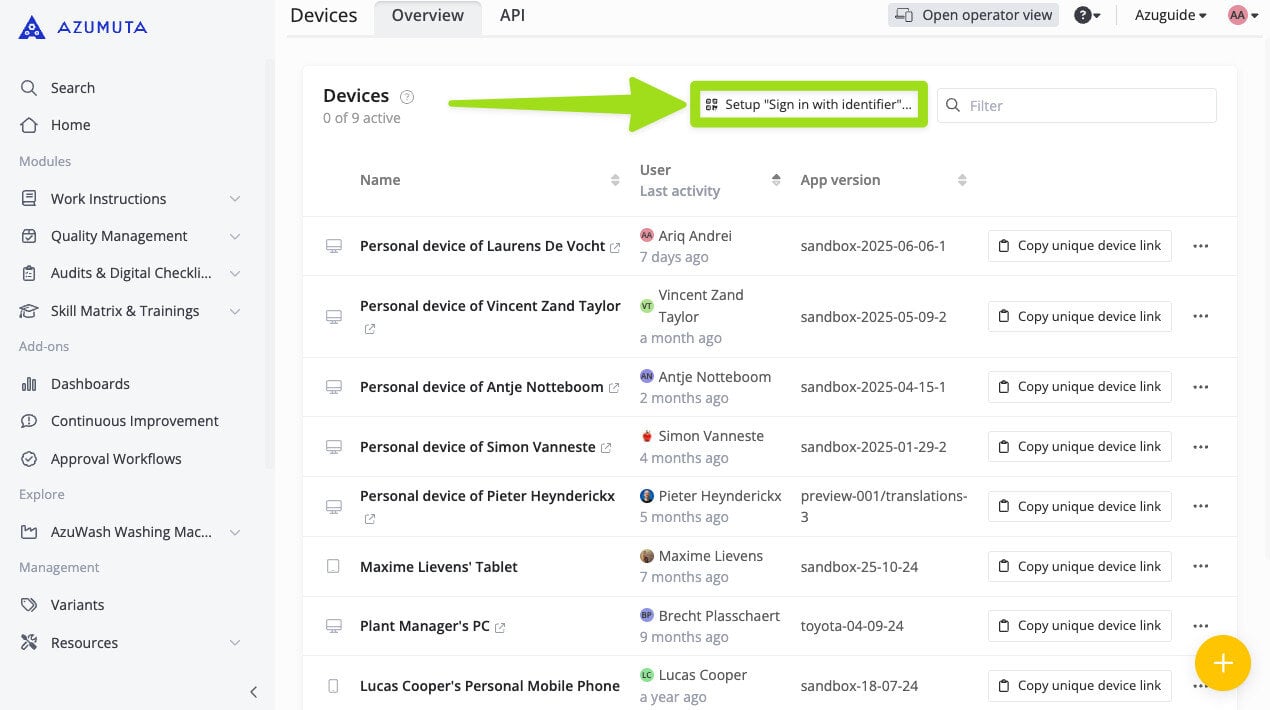Open external link for Laurens De Vocht device
1270x710 pixels.
615,247
